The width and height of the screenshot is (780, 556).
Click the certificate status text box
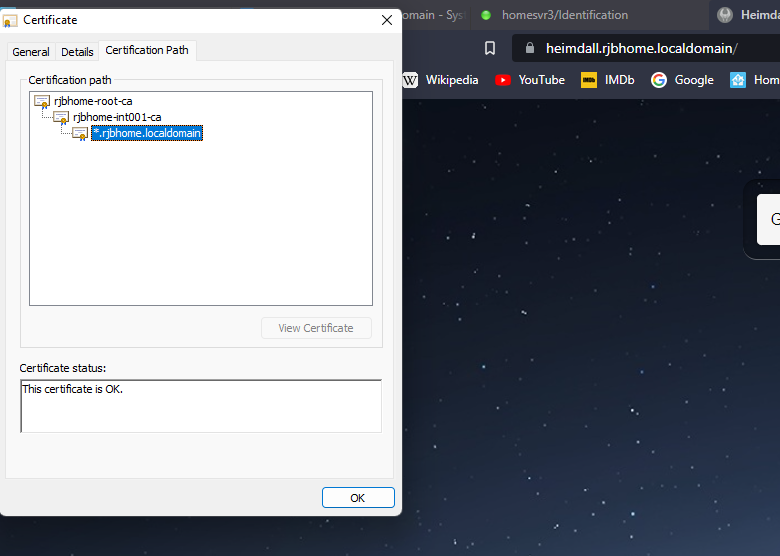coord(201,406)
